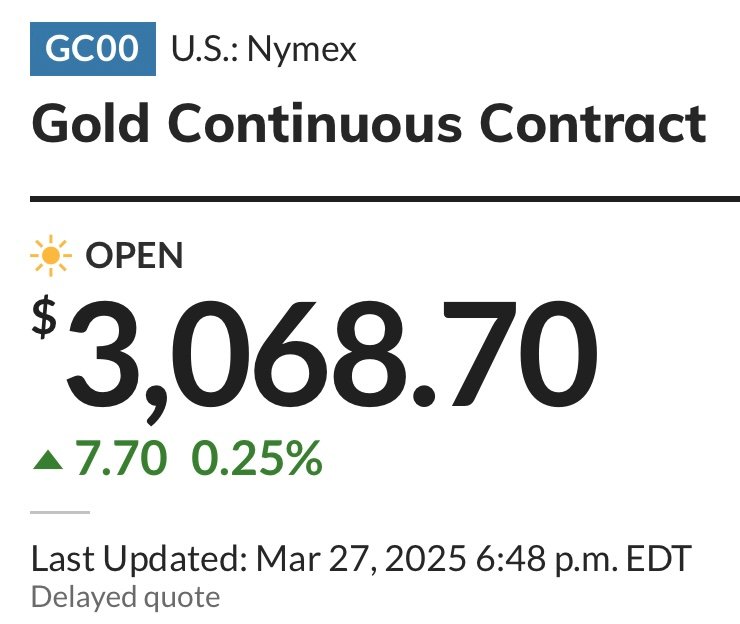Image resolution: width=740 pixels, height=624 pixels.
Task: Click the yellow sun market-open icon
Action: [x=51, y=255]
